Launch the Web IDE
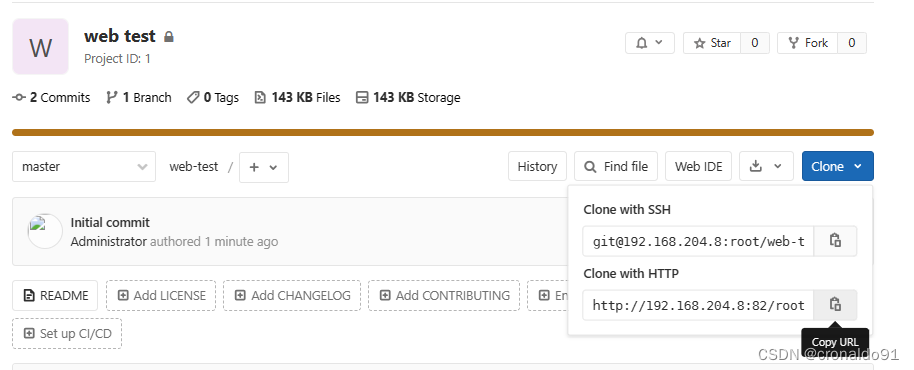Image resolution: width=914 pixels, height=370 pixels. click(x=698, y=167)
